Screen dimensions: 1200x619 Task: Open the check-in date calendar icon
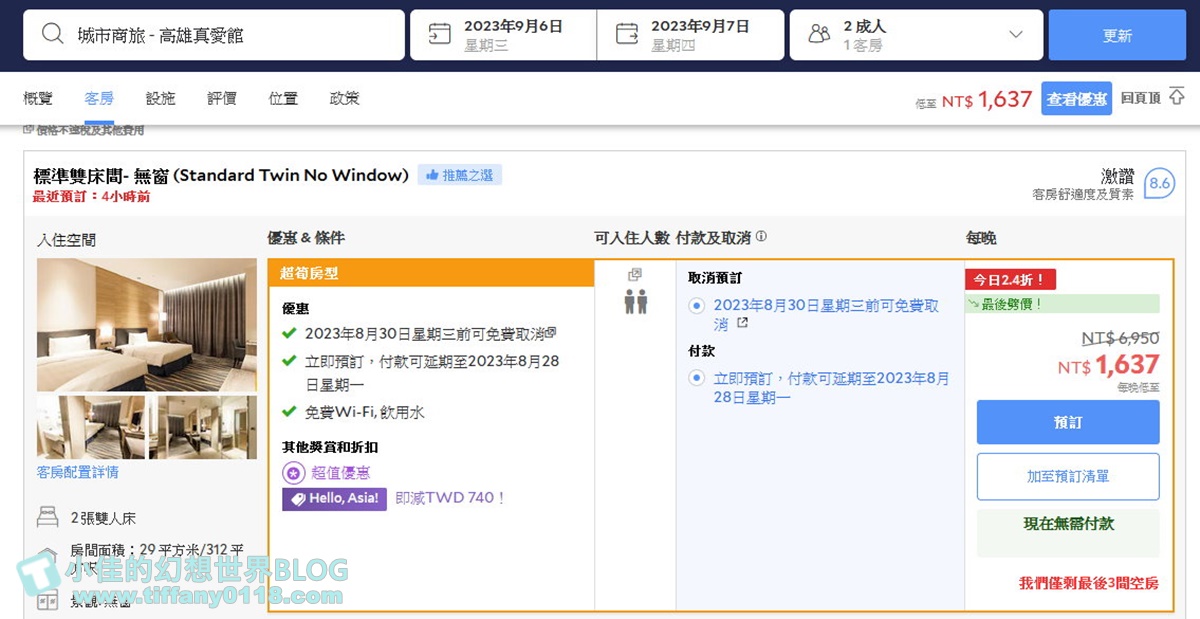(440, 35)
